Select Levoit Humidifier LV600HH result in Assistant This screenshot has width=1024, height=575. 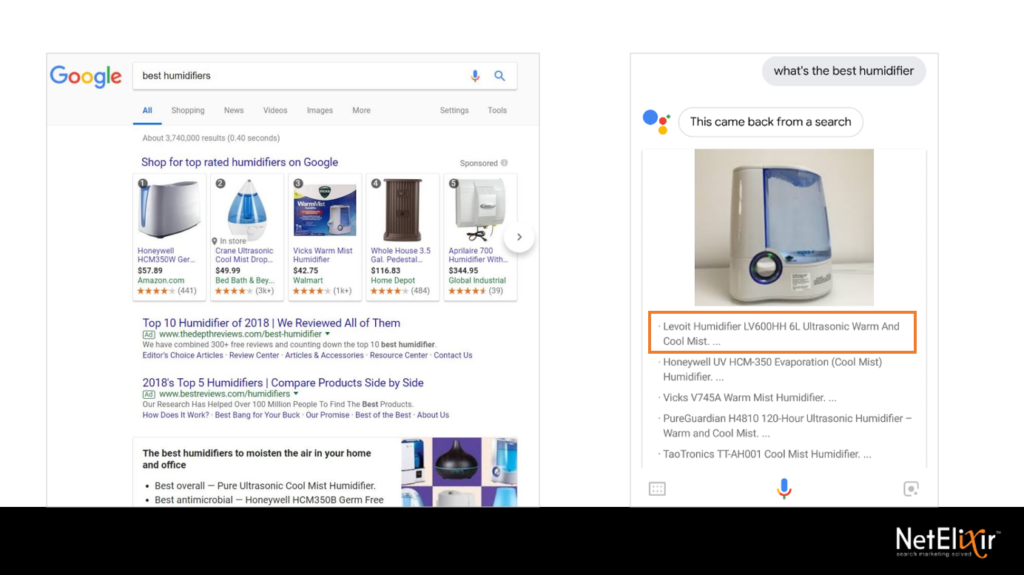pyautogui.click(x=782, y=333)
